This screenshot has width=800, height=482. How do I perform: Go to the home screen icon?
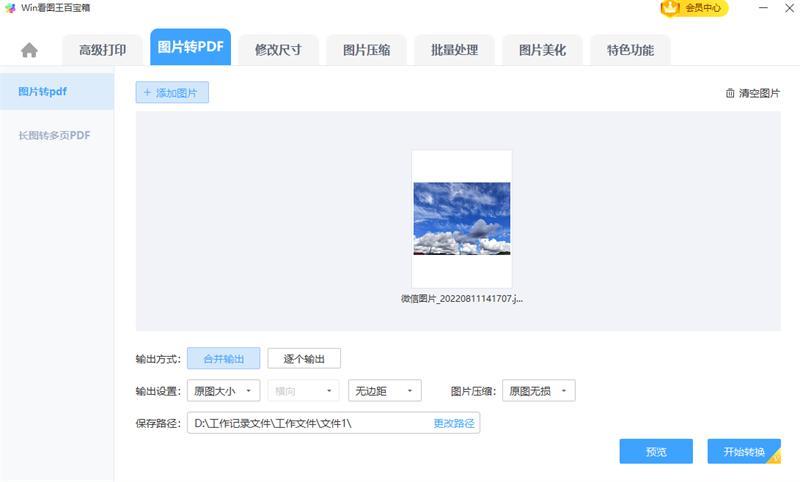pos(29,50)
